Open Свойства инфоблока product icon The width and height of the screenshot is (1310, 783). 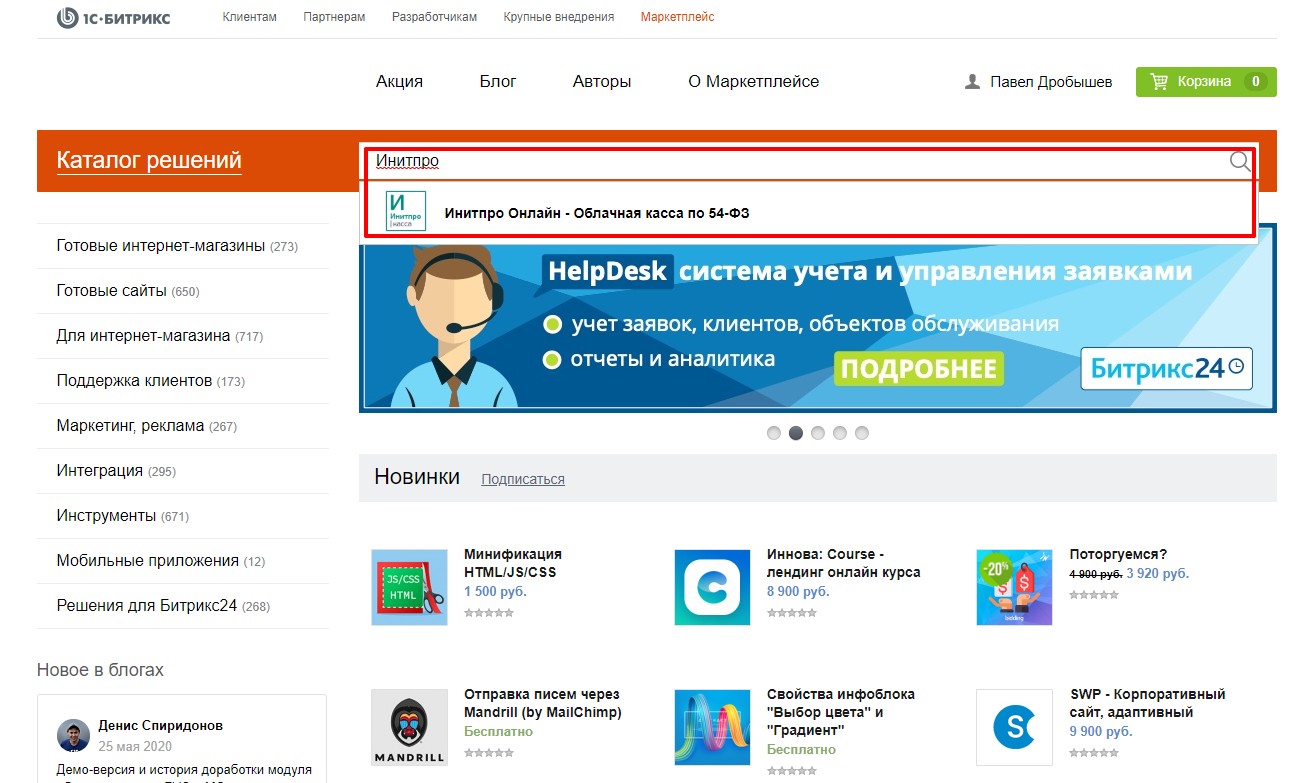pos(712,727)
